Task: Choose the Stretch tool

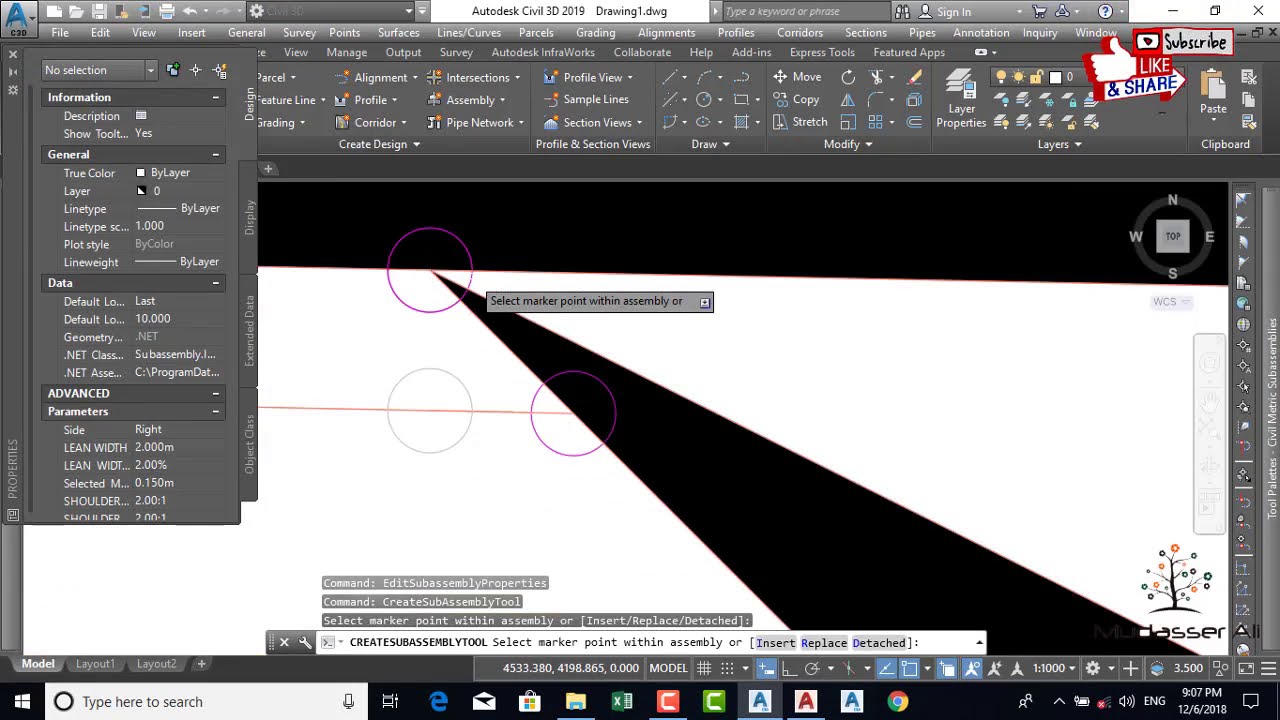Action: point(799,122)
